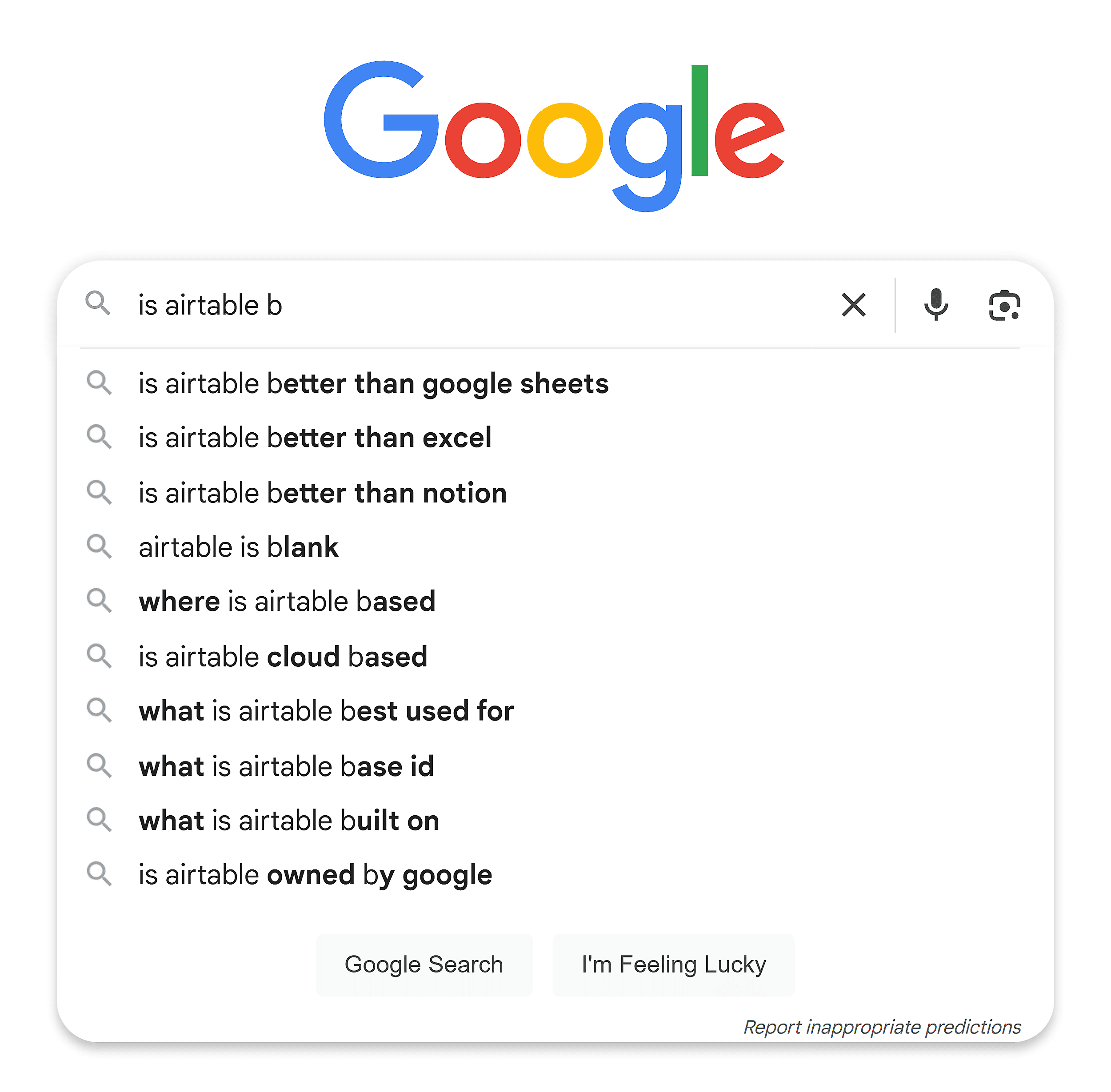
Task: Select suggestion 'is airtable better than notion'
Action: tap(322, 492)
